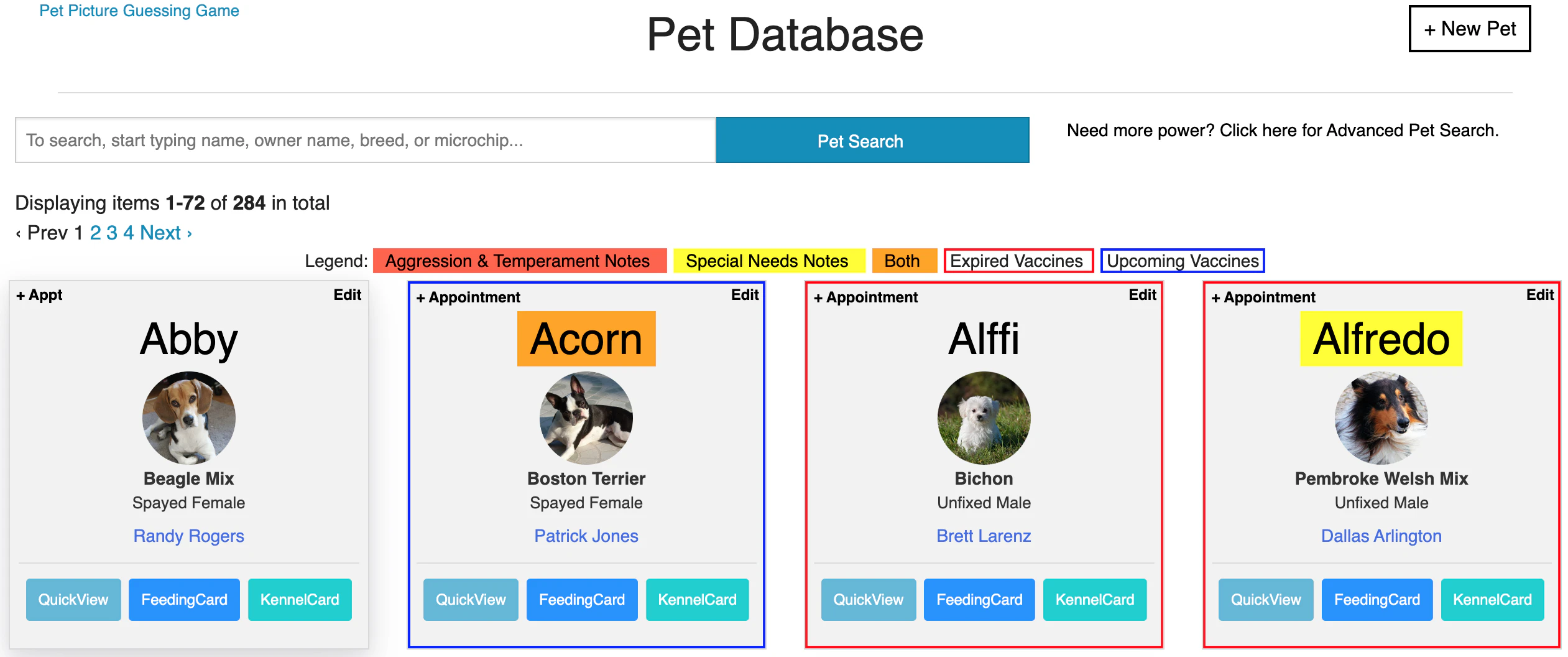
Task: View owner Randy Rogers
Action: click(188, 536)
